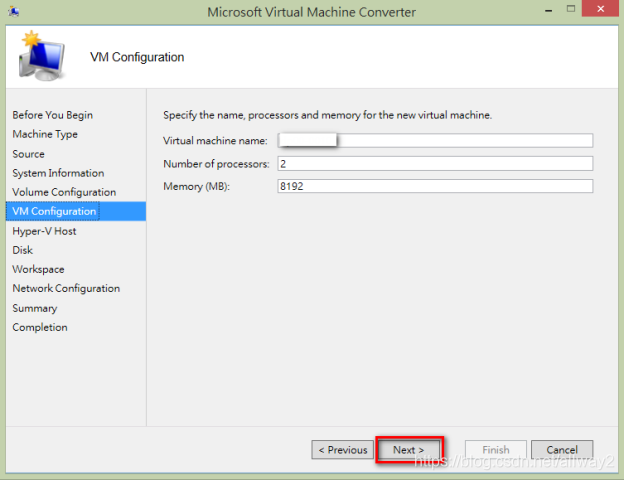Minimize the Converter window

(548, 10)
